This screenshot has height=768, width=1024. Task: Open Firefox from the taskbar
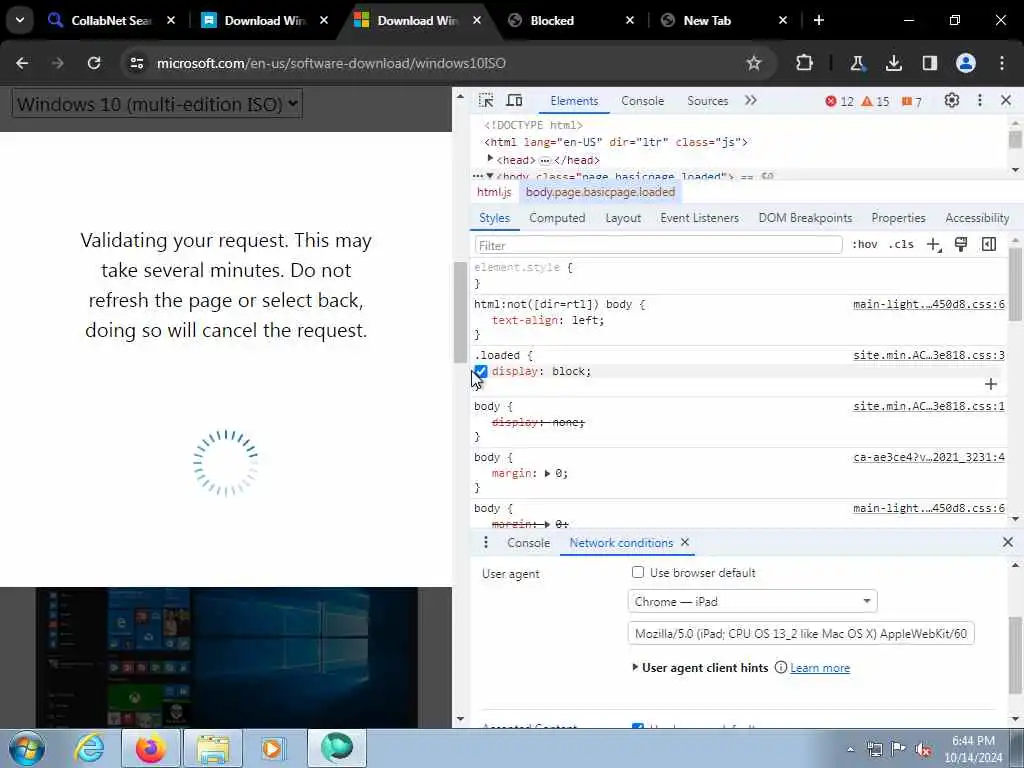[150, 748]
